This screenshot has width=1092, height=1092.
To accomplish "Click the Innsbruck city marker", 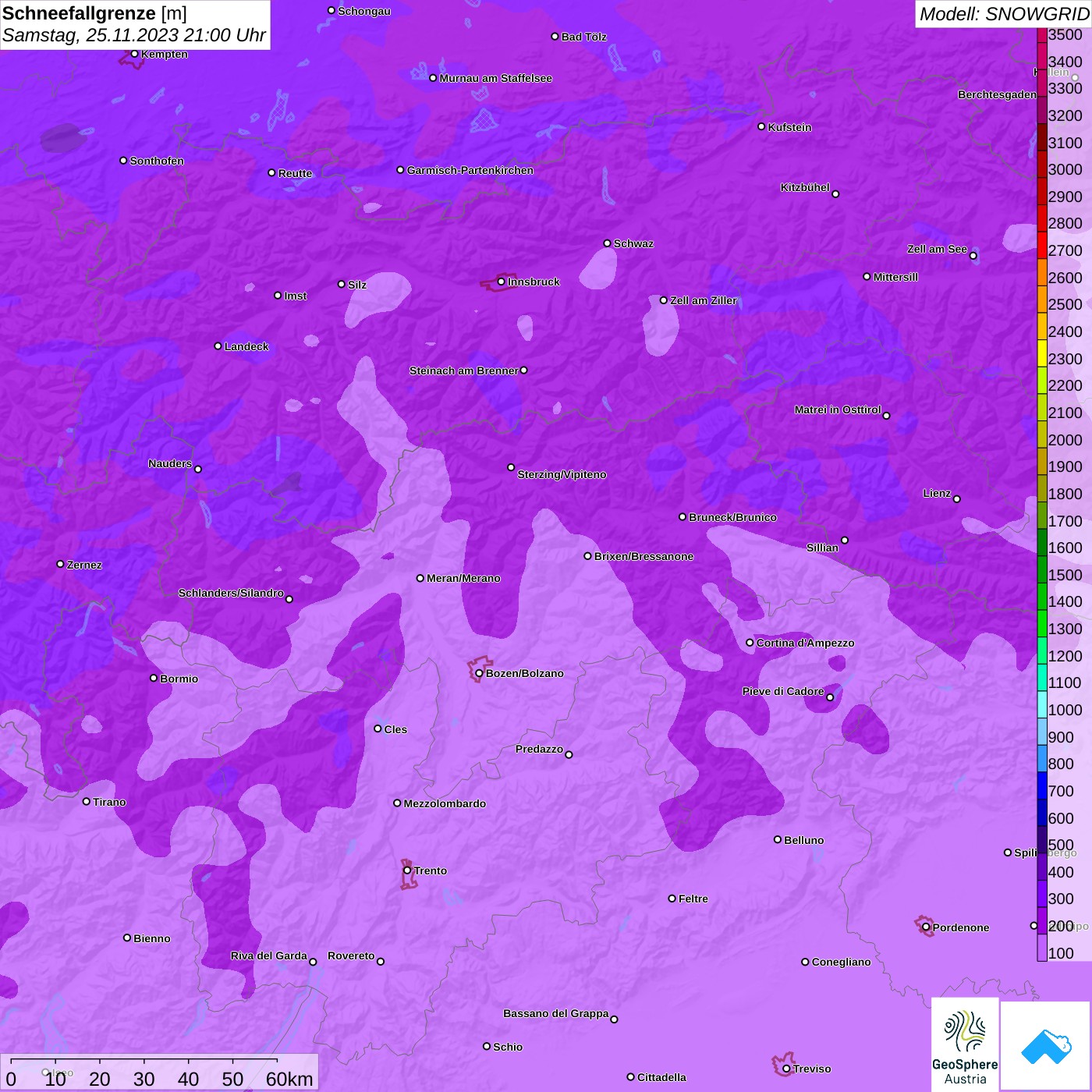I will pos(501,282).
